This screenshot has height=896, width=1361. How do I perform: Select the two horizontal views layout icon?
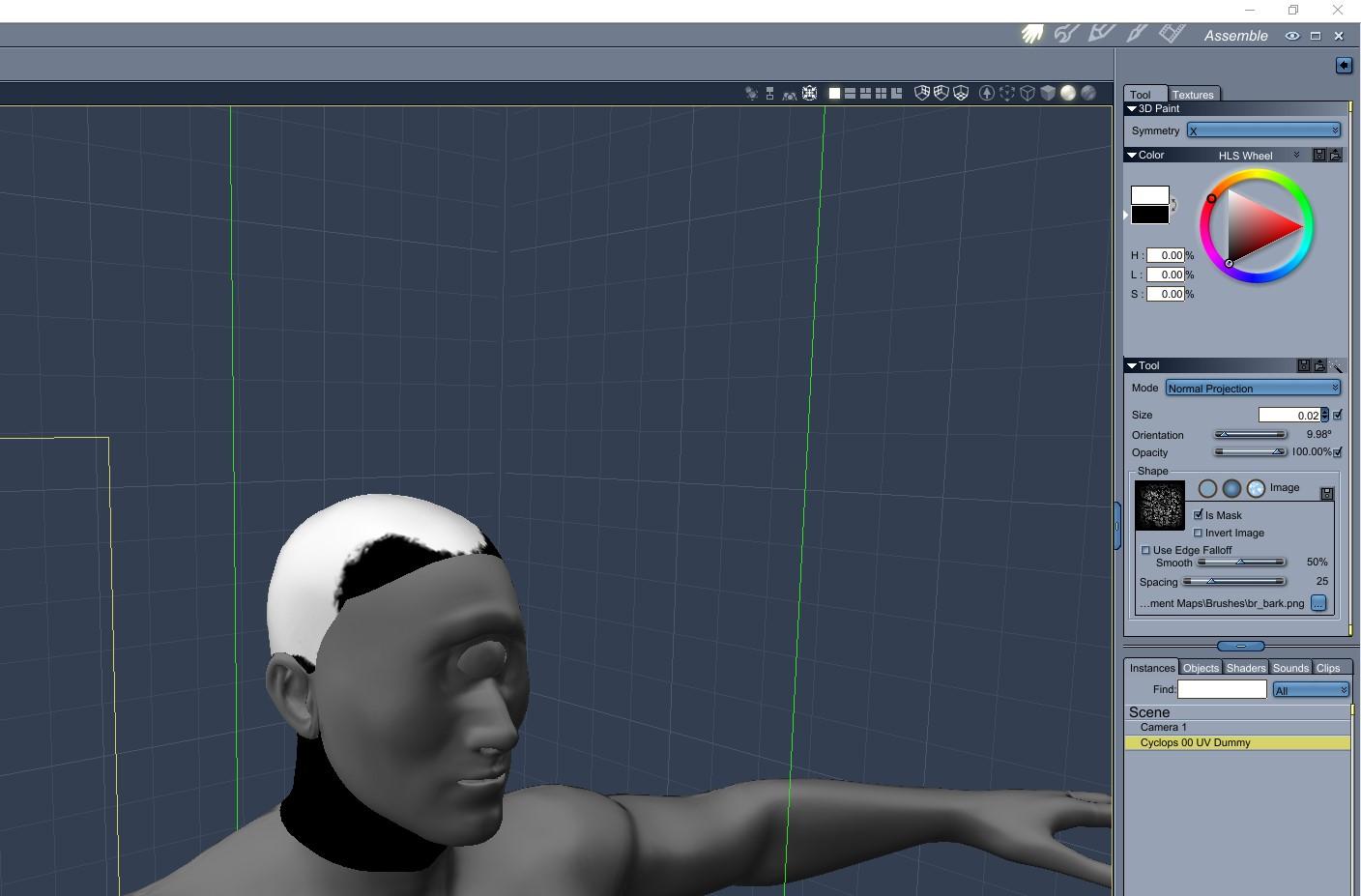click(x=851, y=94)
